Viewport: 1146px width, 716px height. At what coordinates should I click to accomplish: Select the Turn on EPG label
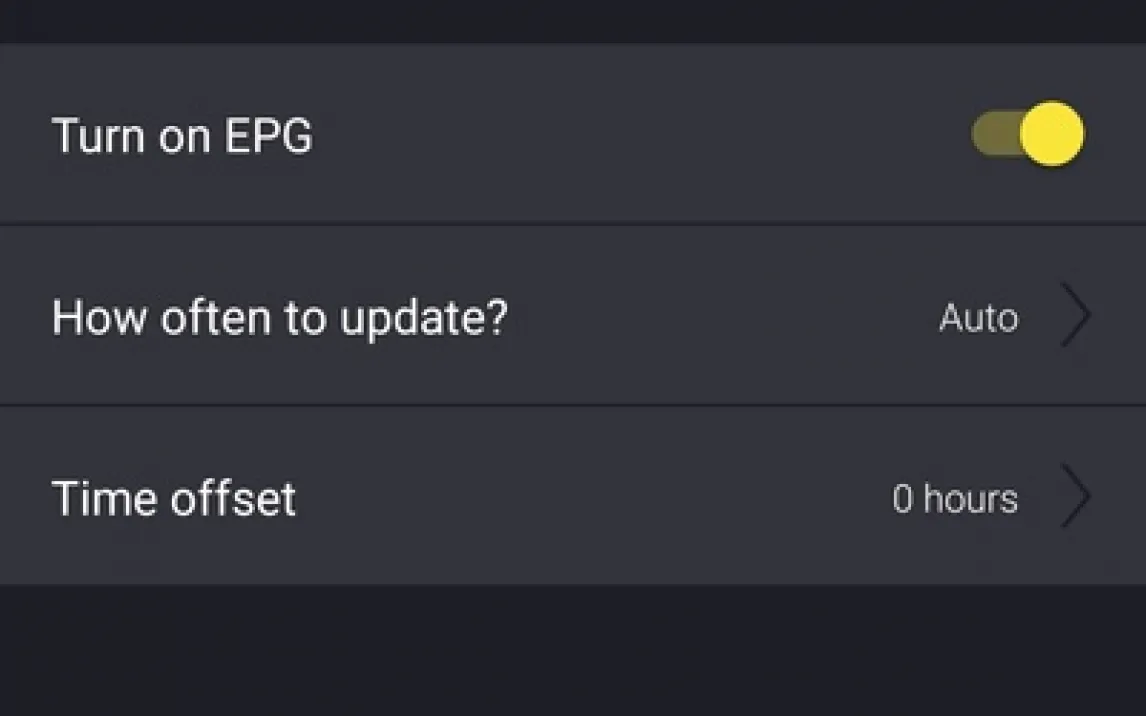pos(182,136)
